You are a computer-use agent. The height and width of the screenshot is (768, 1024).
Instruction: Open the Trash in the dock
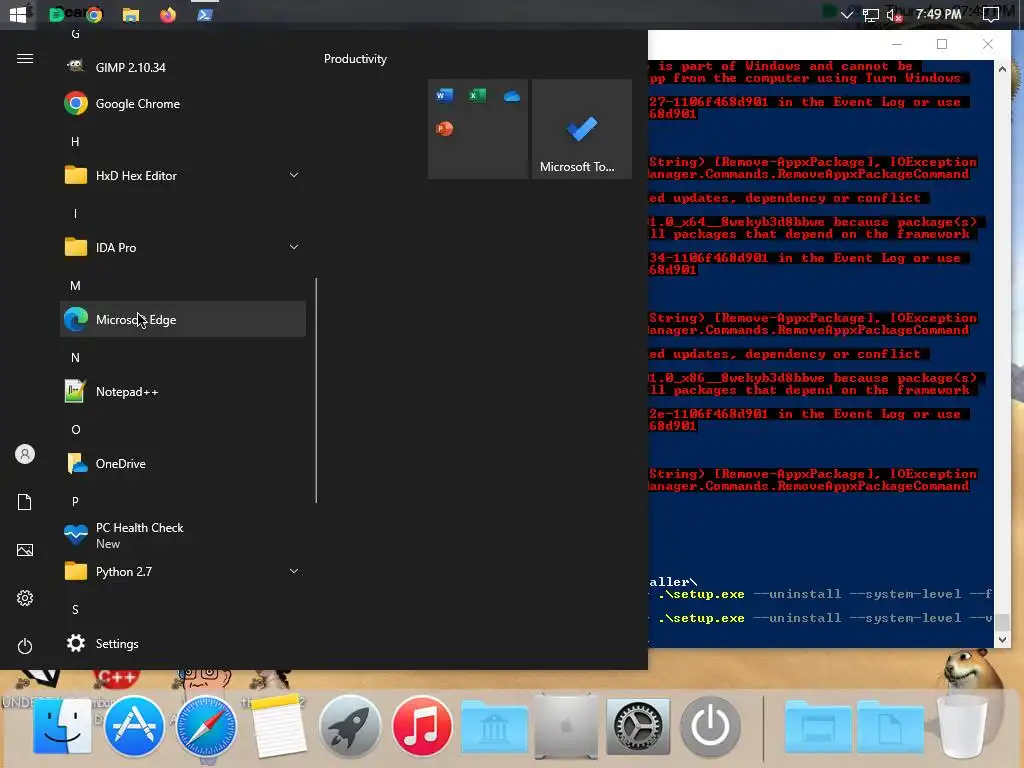pyautogui.click(x=962, y=726)
